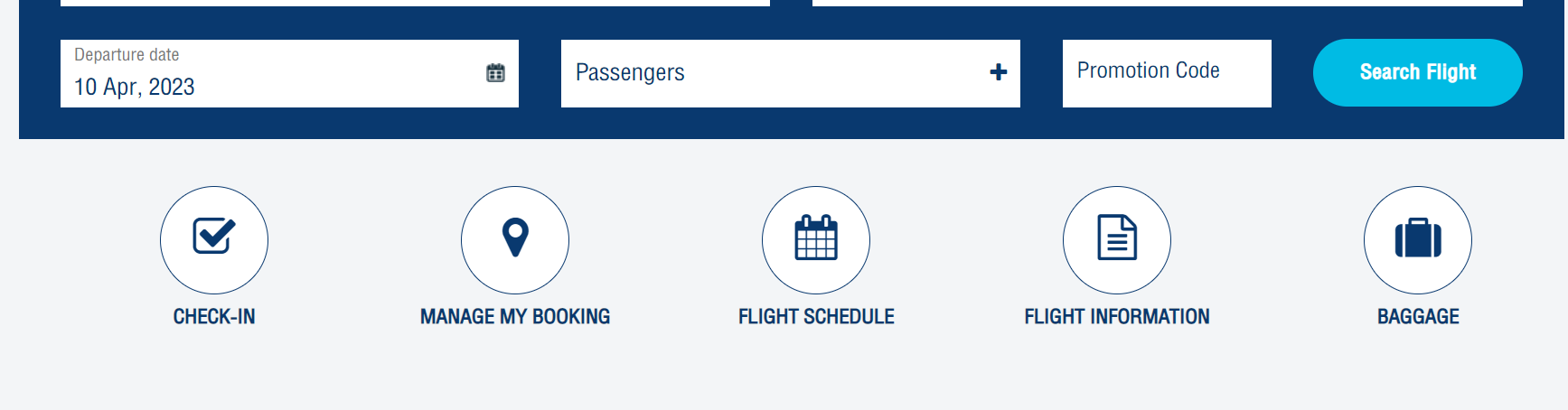The width and height of the screenshot is (1568, 410).
Task: Click the white field above Departure date
Action: (x=415, y=3)
